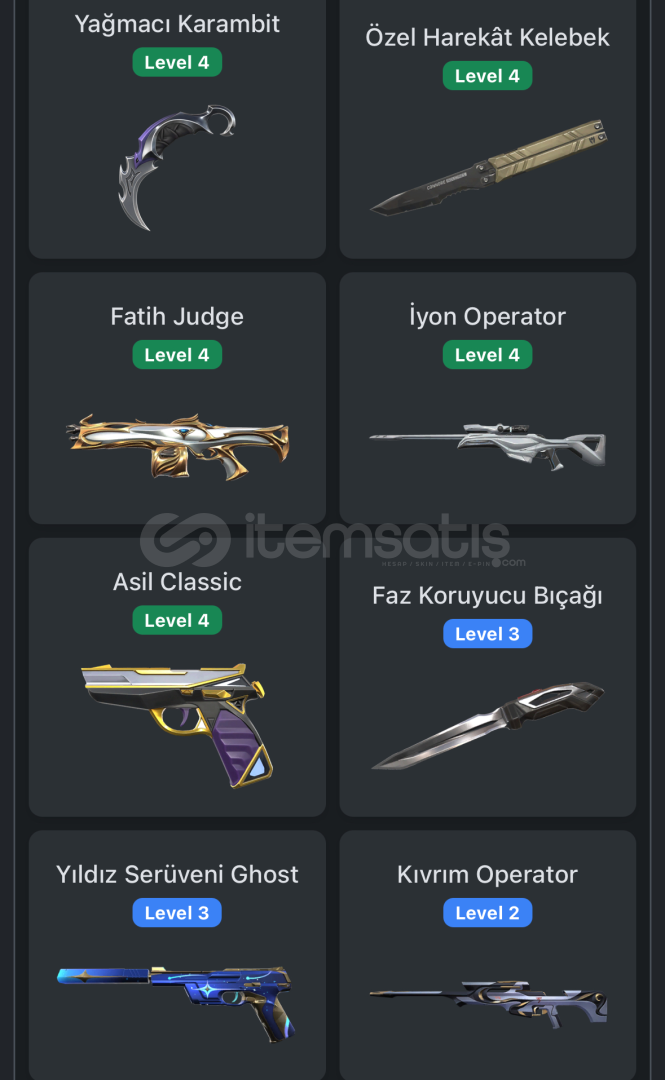Select Level 4 badge under Fatih Judge
The width and height of the screenshot is (665, 1080).
pos(177,355)
